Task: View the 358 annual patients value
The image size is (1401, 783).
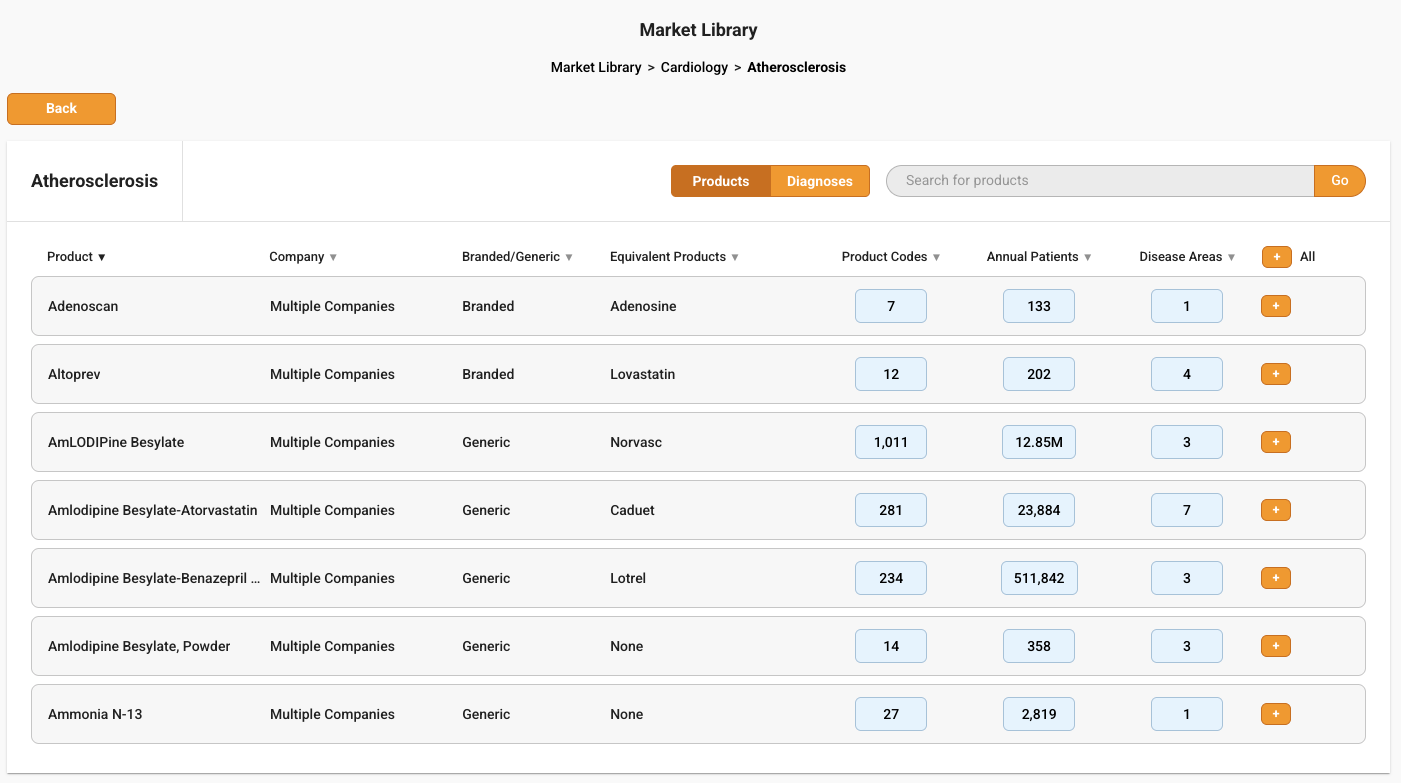Action: [x=1039, y=646]
